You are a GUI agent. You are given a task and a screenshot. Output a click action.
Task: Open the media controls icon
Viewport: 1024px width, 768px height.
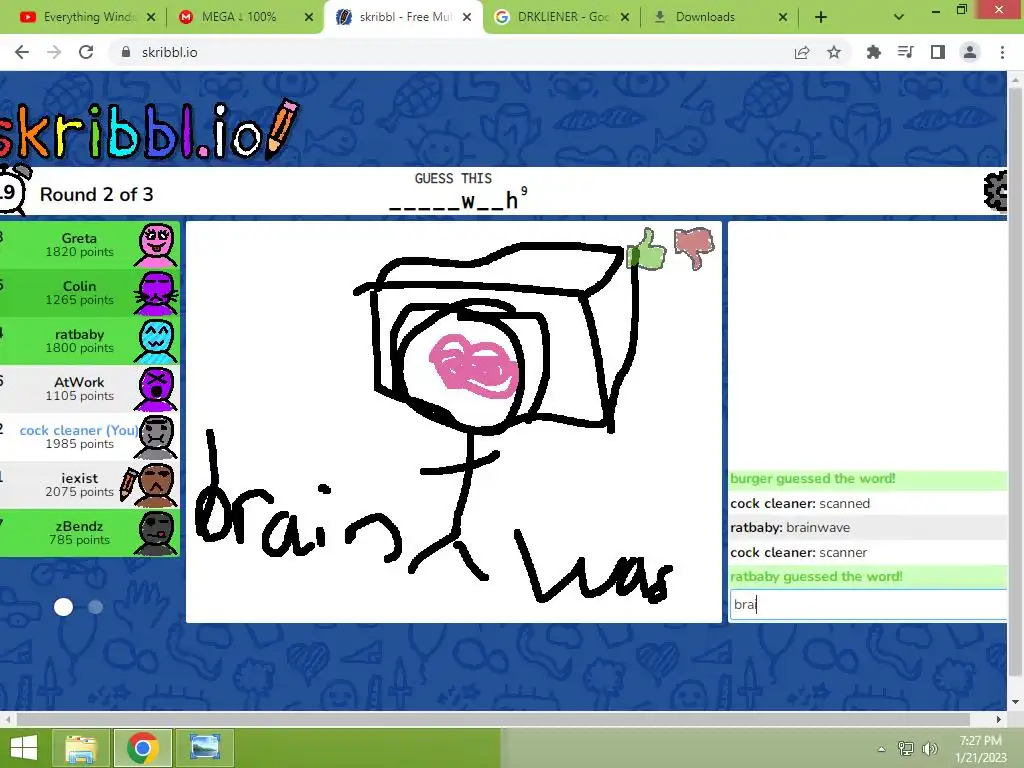905,52
